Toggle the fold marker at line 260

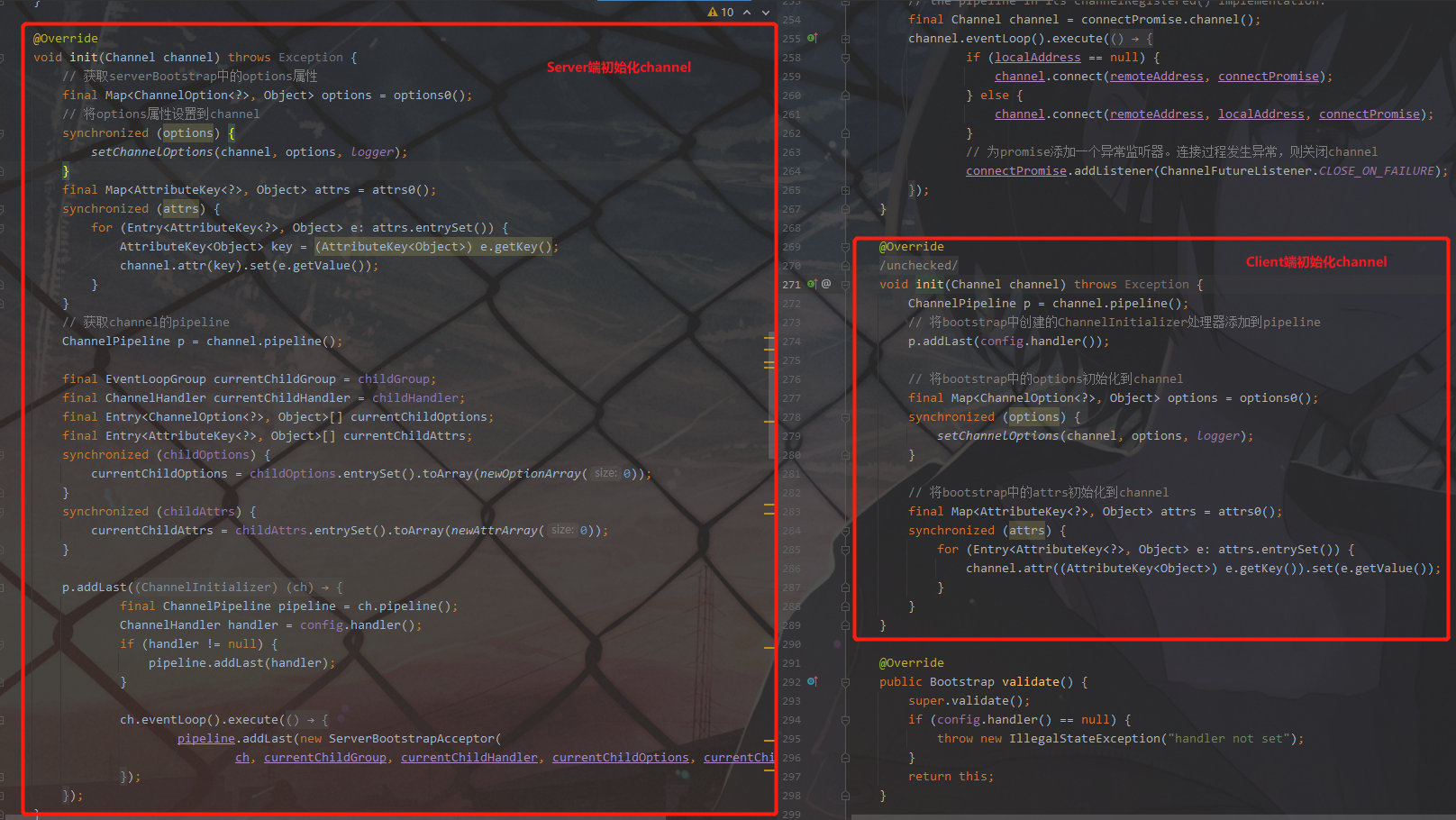(845, 95)
